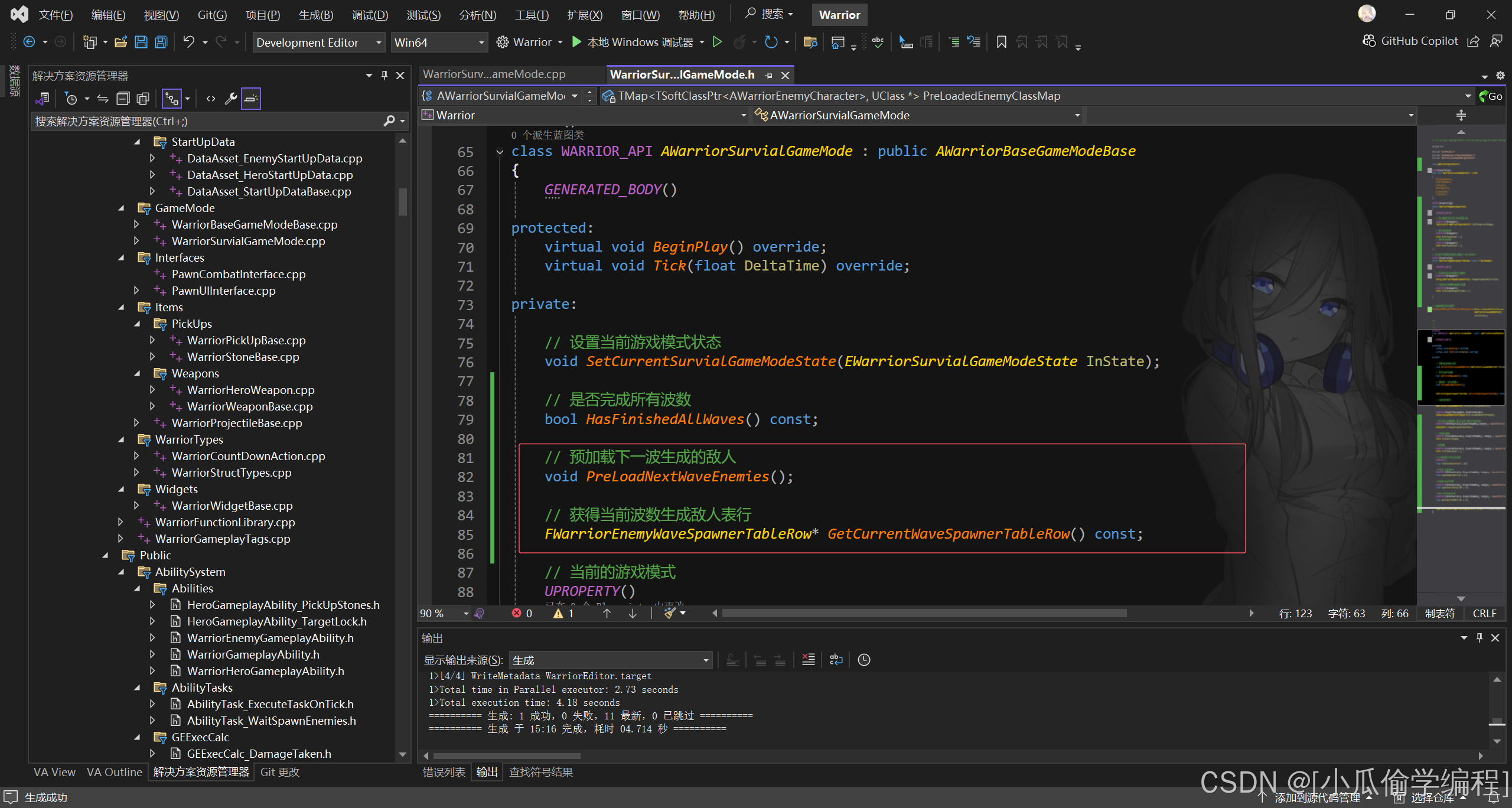The image size is (1512, 808).
Task: Click Collapse All in solution explorer
Action: (123, 99)
